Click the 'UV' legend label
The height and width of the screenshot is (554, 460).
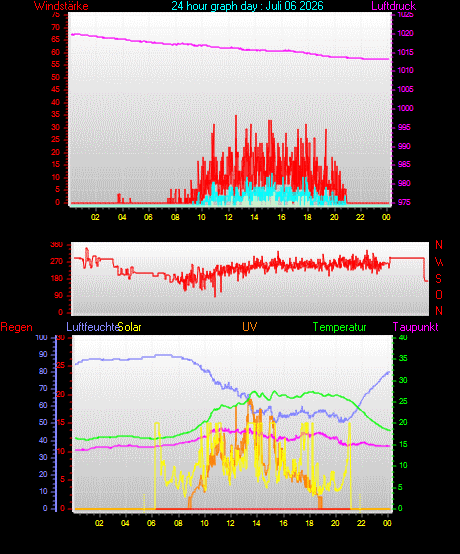coord(249,326)
